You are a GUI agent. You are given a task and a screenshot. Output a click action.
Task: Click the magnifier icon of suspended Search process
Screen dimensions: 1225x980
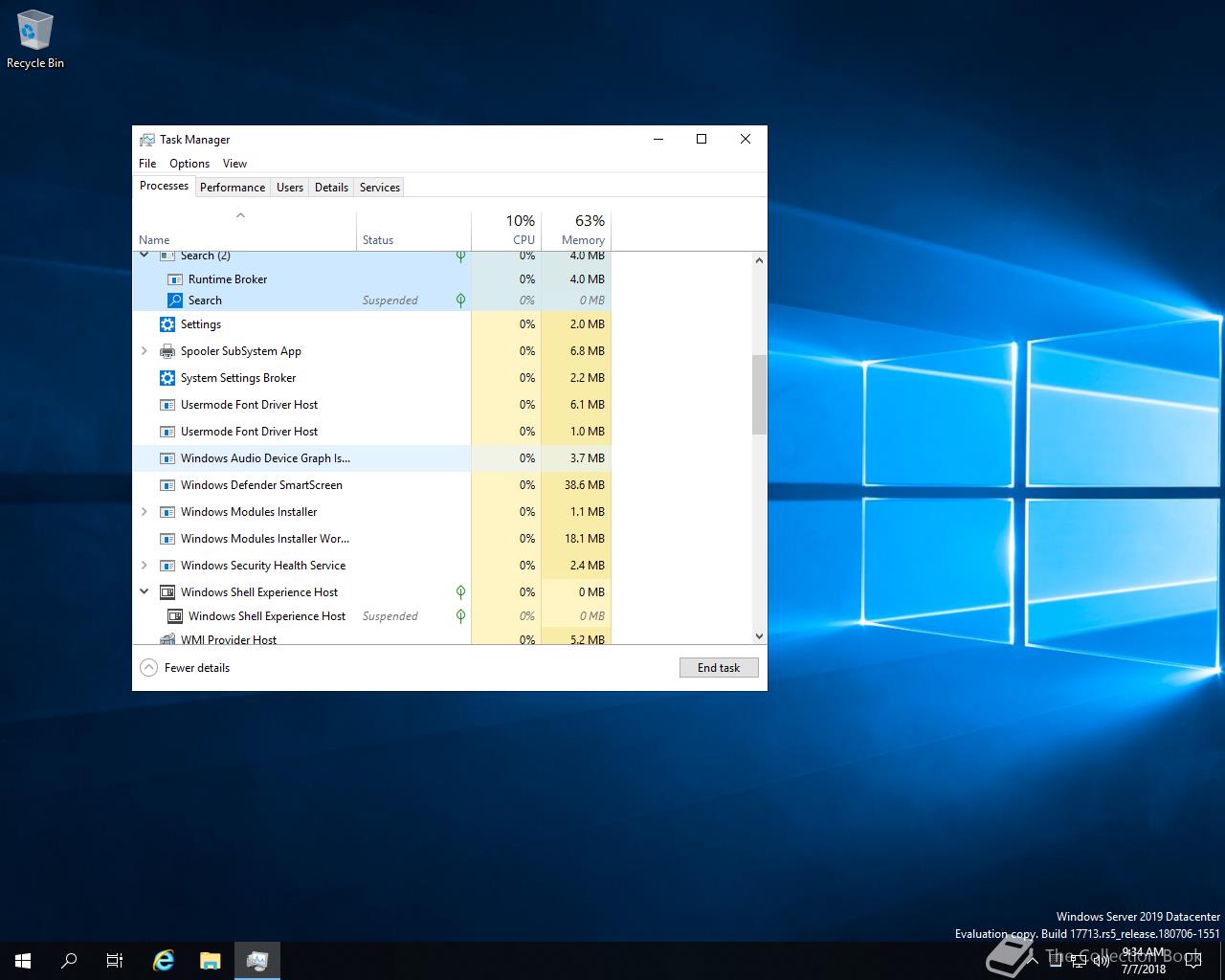coord(175,301)
